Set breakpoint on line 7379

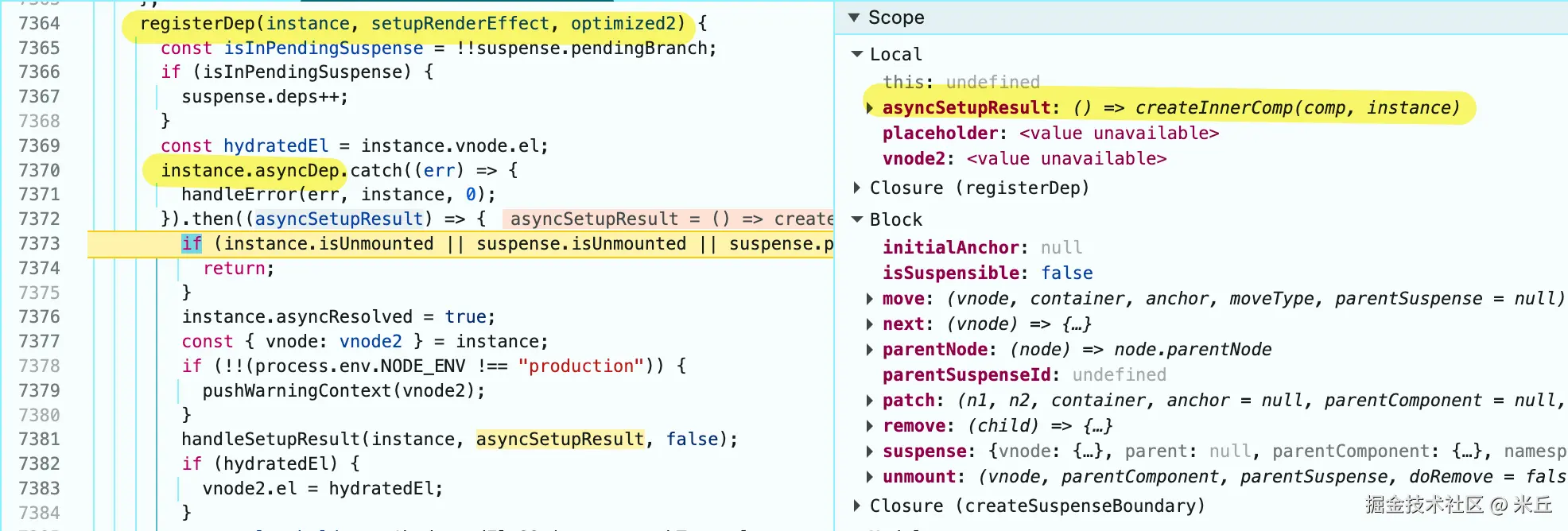pyautogui.click(x=40, y=390)
